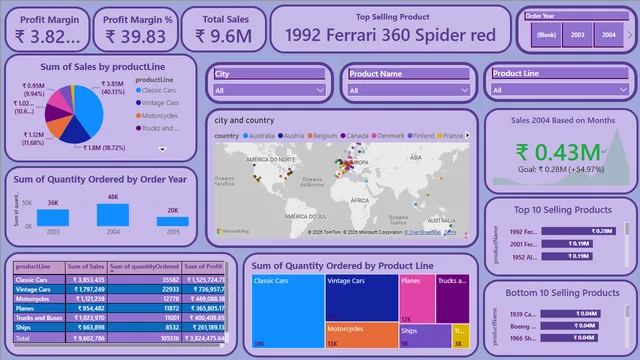Select the Motorcycles table row
This screenshot has height=360, width=640.
119,299
